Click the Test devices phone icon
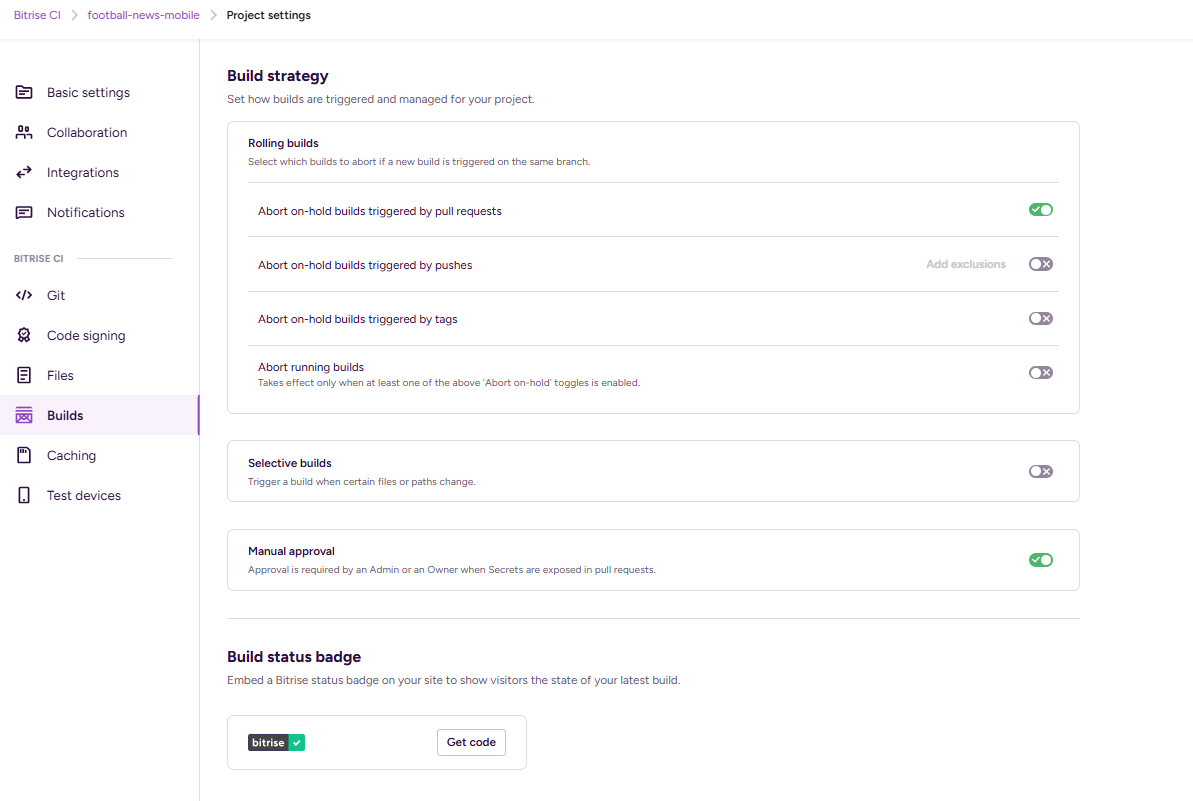This screenshot has height=801, width=1193. [25, 496]
